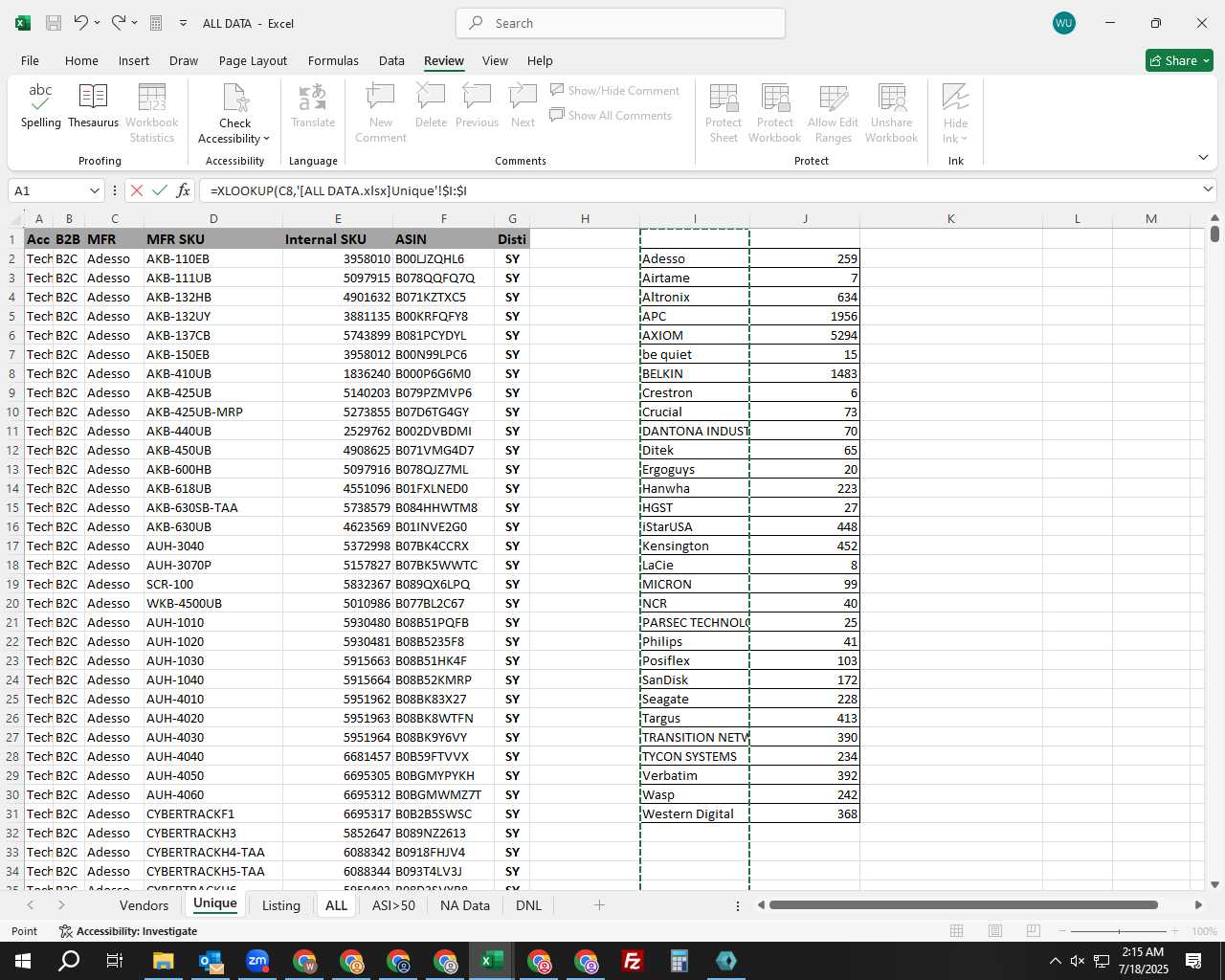
Task: Switch to Page Layout view
Action: [994, 931]
